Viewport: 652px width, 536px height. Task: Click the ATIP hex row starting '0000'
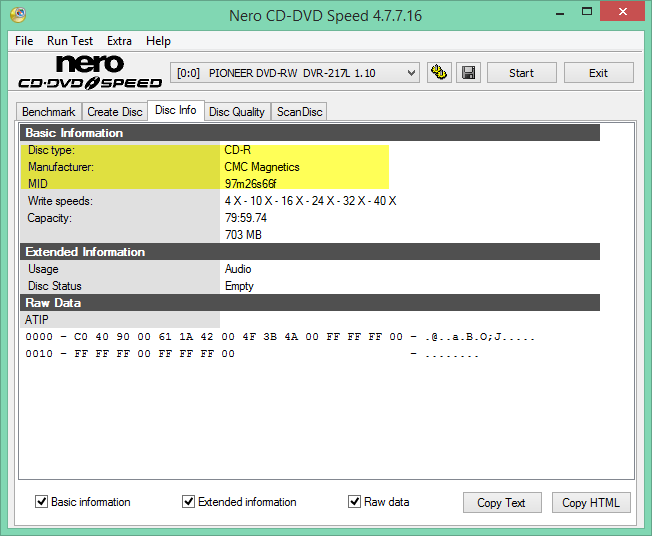click(280, 337)
